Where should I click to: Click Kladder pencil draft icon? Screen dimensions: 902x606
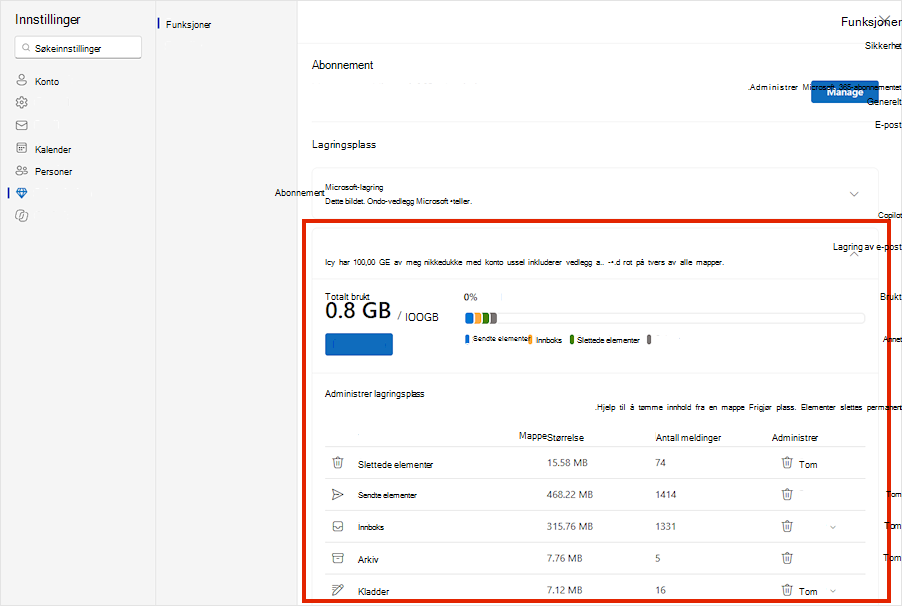point(338,590)
